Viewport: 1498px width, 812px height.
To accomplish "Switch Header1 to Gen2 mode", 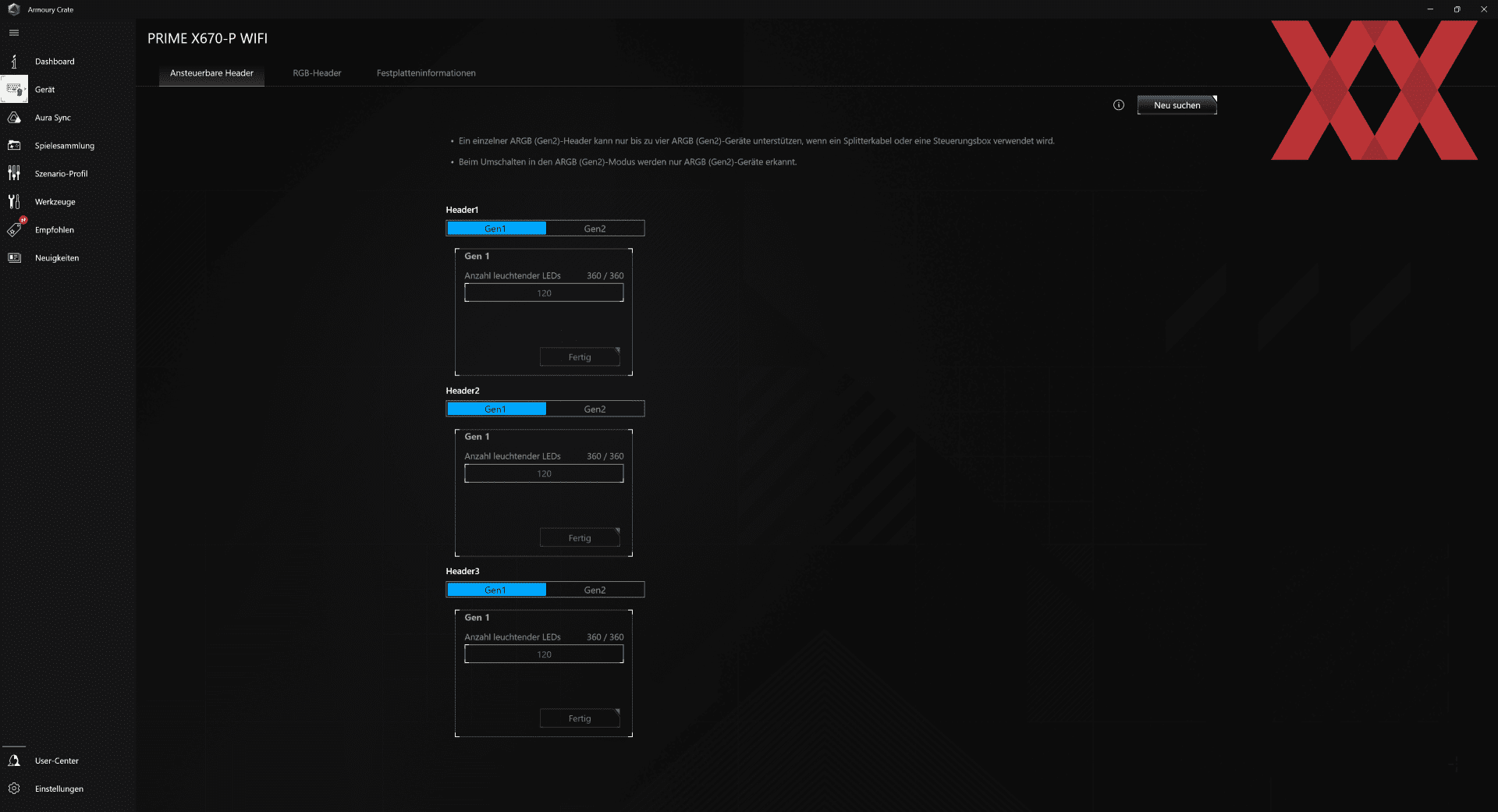I will pos(595,229).
